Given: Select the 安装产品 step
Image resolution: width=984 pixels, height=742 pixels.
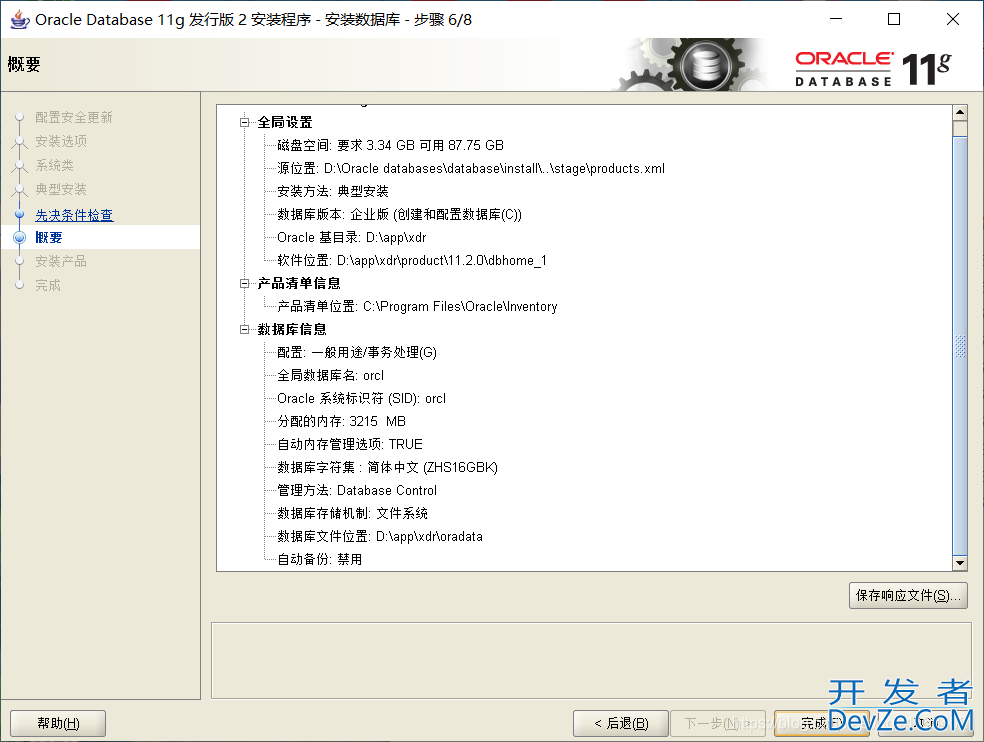Looking at the screenshot, I should click(61, 261).
